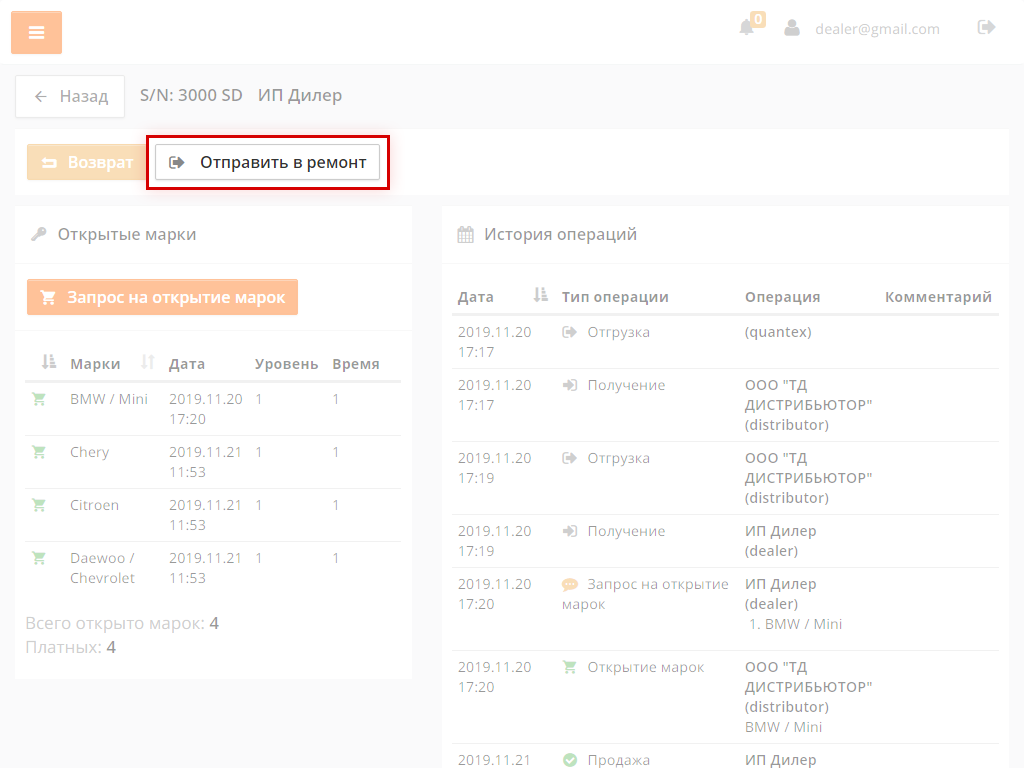Click the Тип операции column header

[615, 297]
